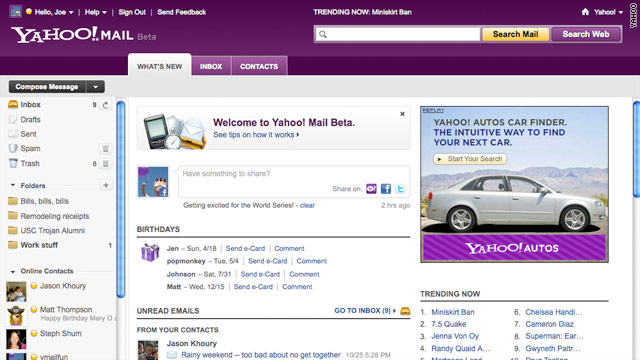The width and height of the screenshot is (640, 360).
Task: Click the Have something to share field
Action: (x=294, y=181)
